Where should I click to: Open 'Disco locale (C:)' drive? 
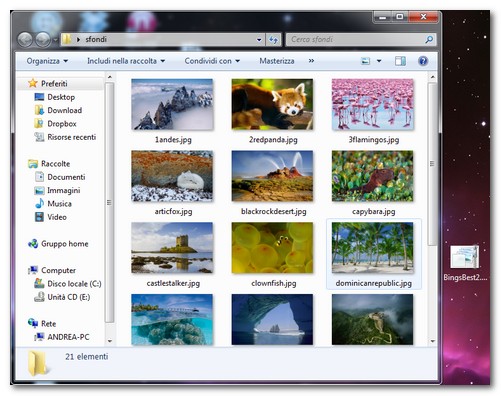tap(74, 284)
